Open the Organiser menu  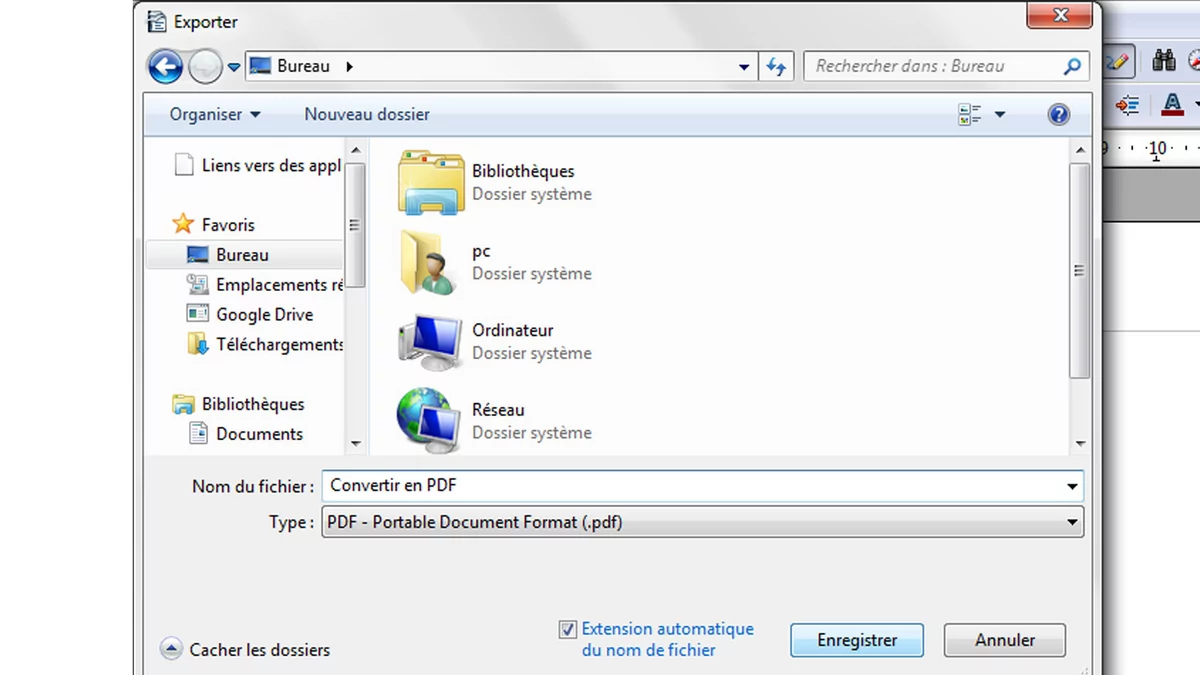point(214,115)
